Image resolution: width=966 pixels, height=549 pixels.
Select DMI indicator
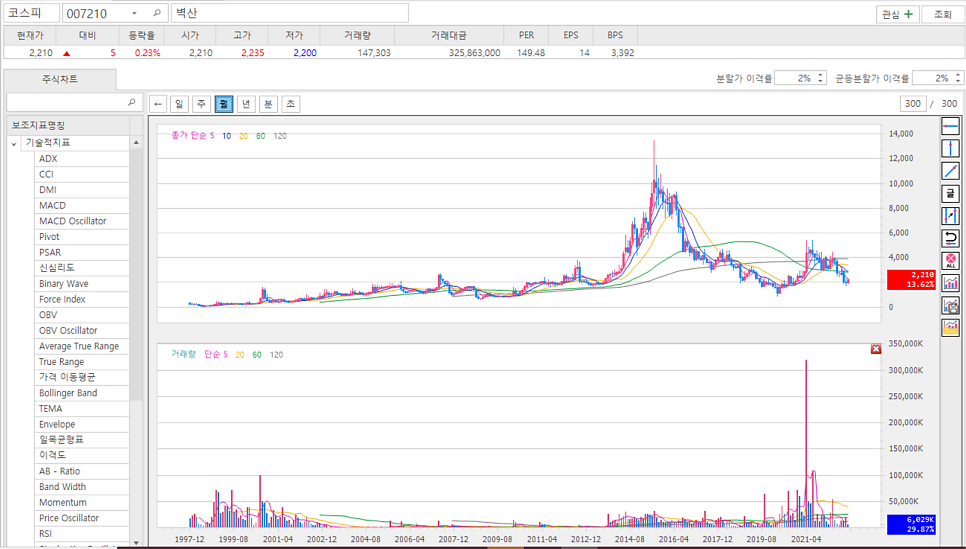(x=82, y=190)
